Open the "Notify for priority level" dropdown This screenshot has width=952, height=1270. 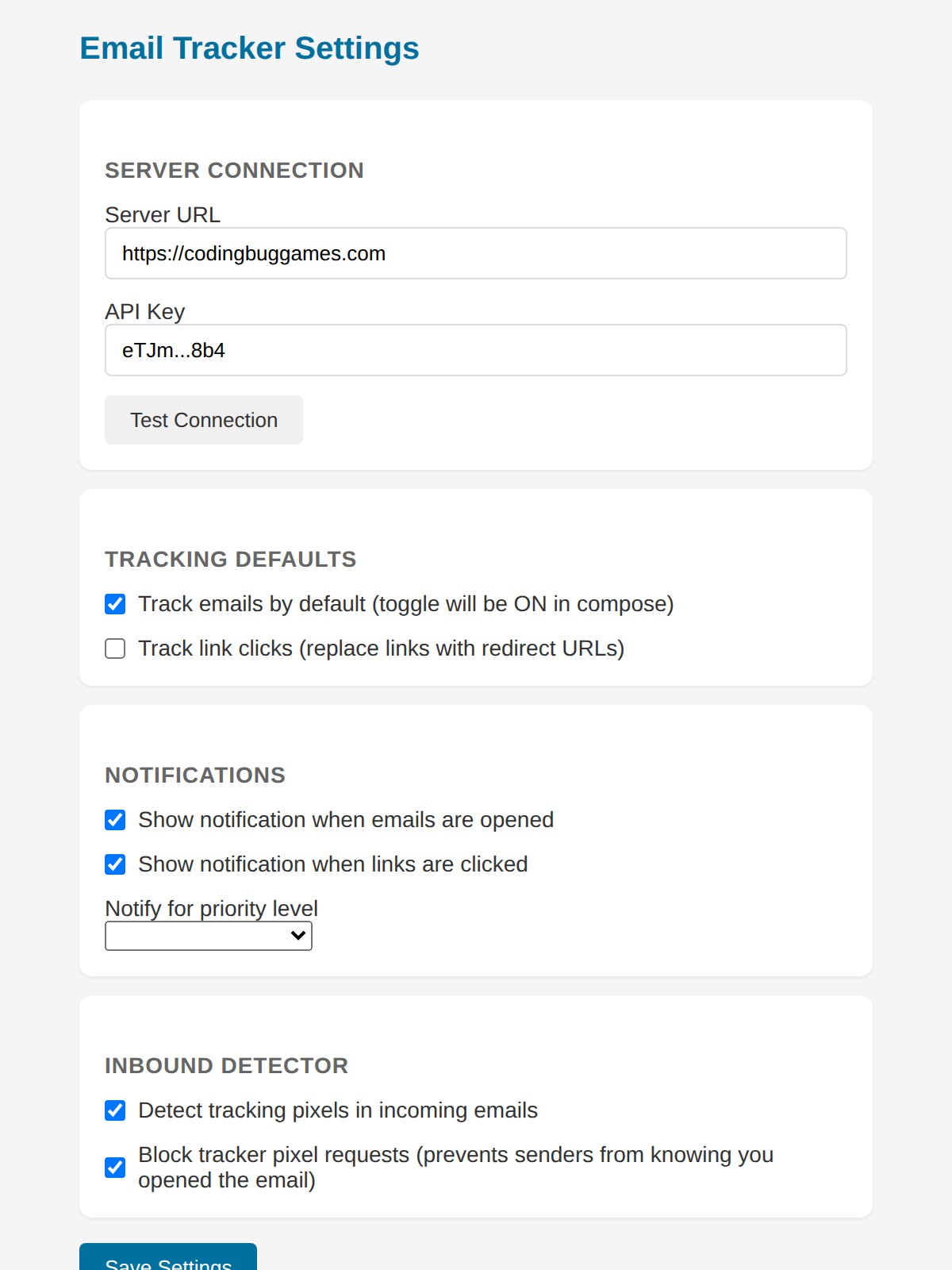[x=208, y=936]
